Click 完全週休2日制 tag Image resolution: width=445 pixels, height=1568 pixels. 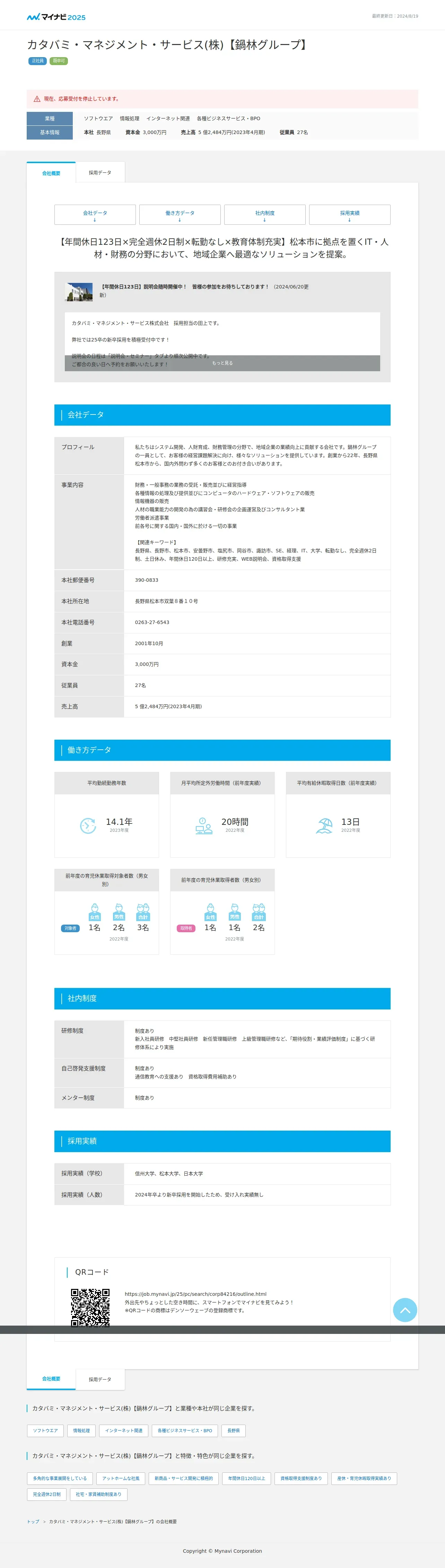tap(47, 1494)
